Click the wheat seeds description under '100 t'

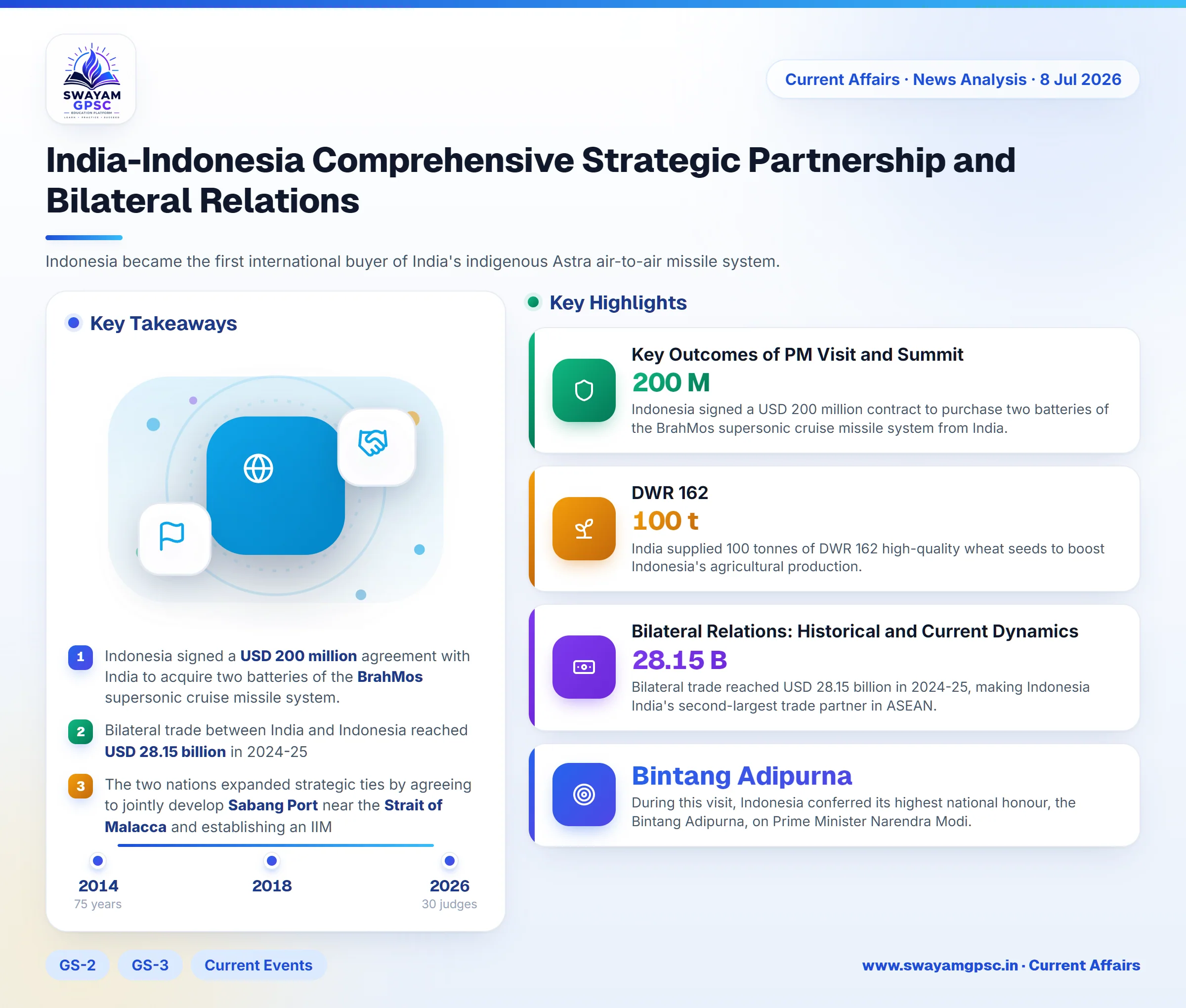[868, 558]
